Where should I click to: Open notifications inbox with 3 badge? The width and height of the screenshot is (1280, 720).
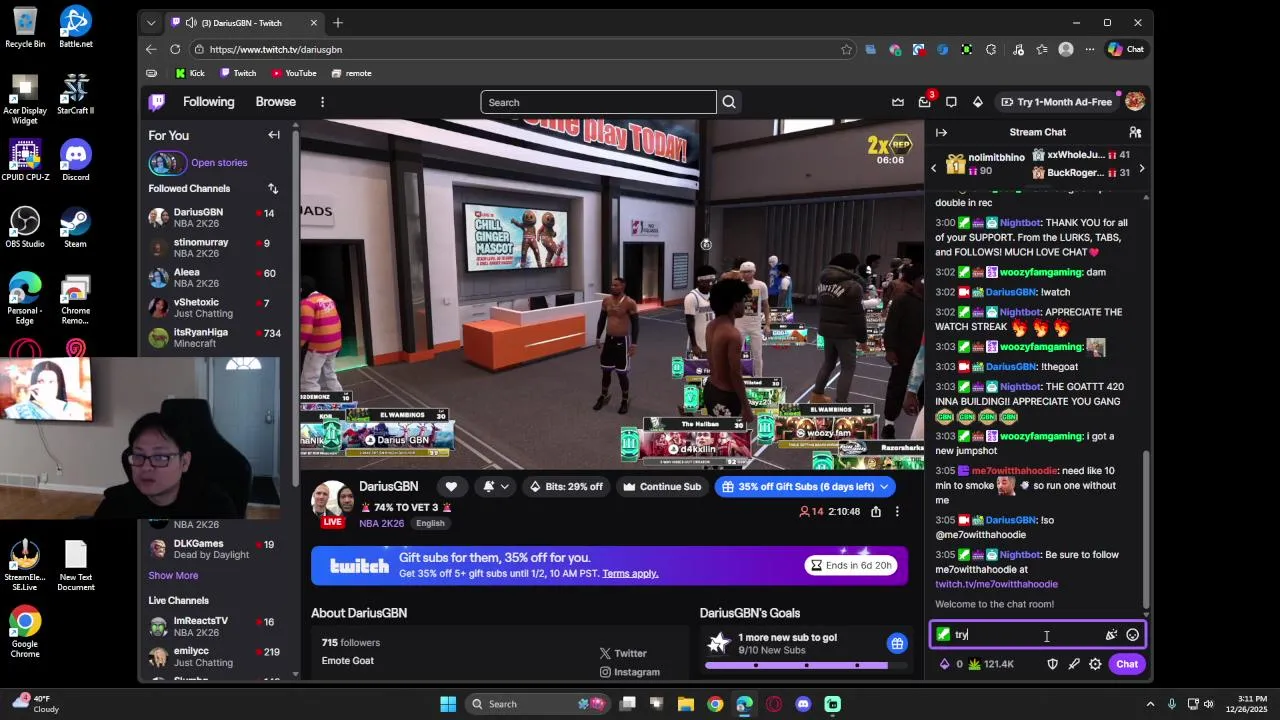925,102
